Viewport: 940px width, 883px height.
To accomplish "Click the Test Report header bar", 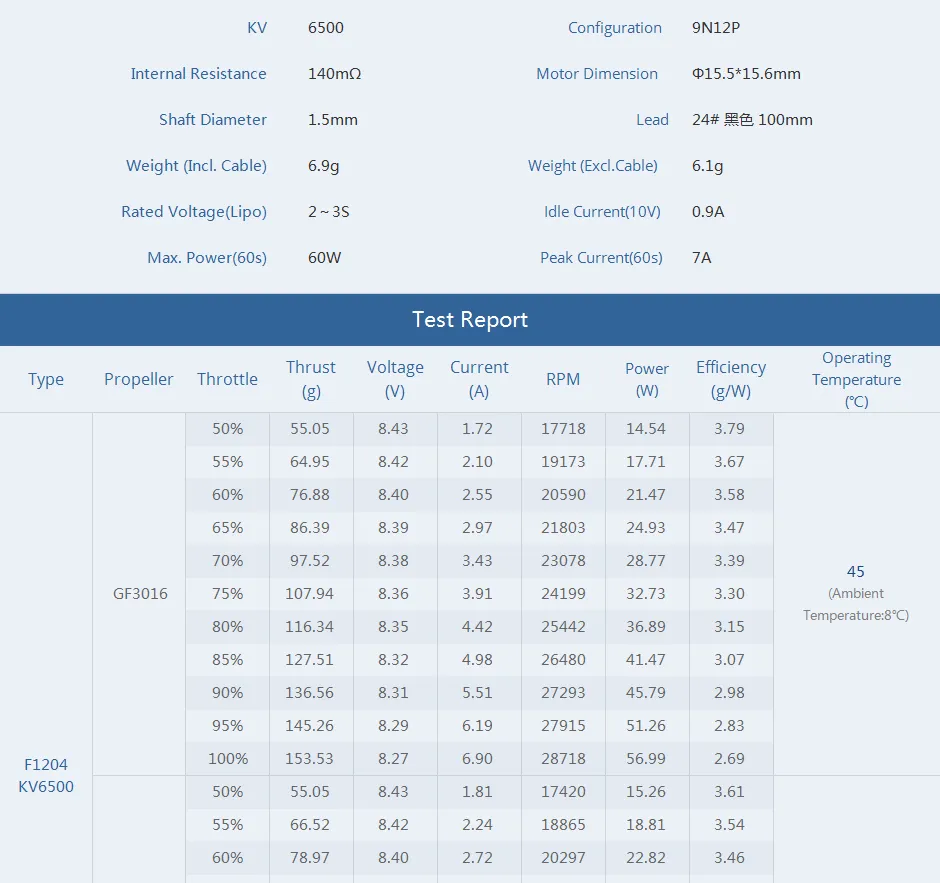I will click(x=470, y=319).
